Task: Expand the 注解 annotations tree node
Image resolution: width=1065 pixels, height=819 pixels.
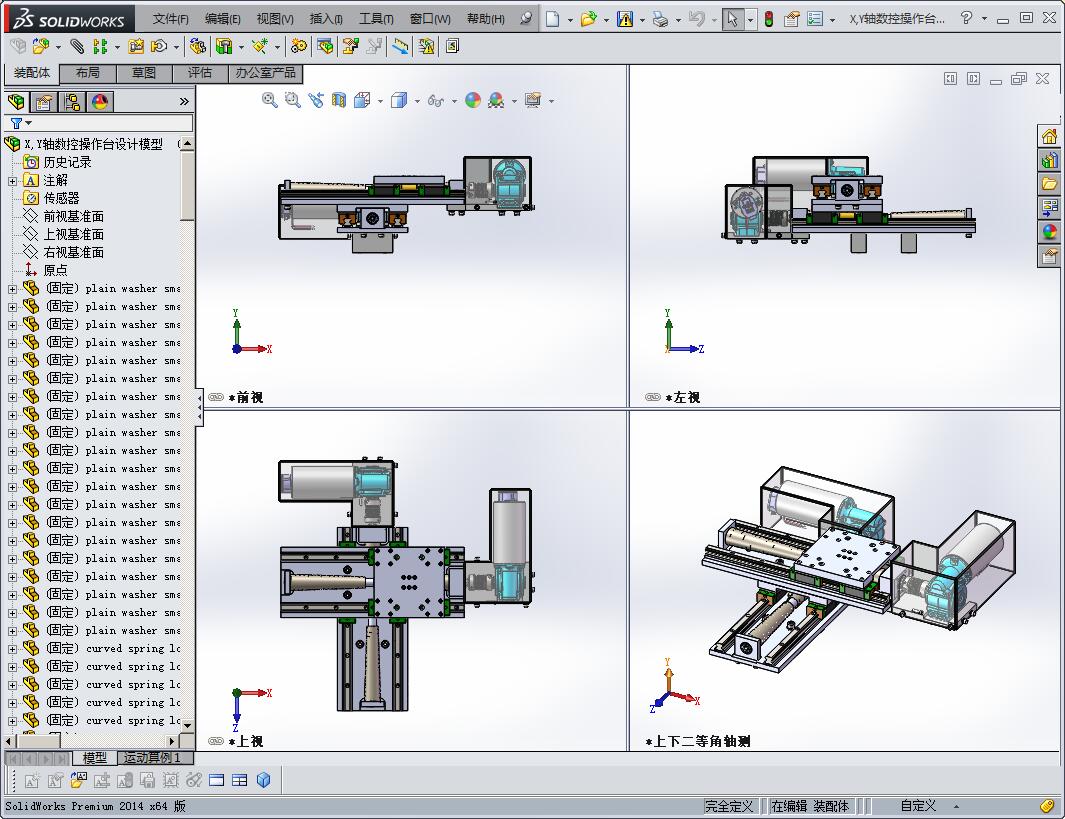Action: tap(12, 181)
